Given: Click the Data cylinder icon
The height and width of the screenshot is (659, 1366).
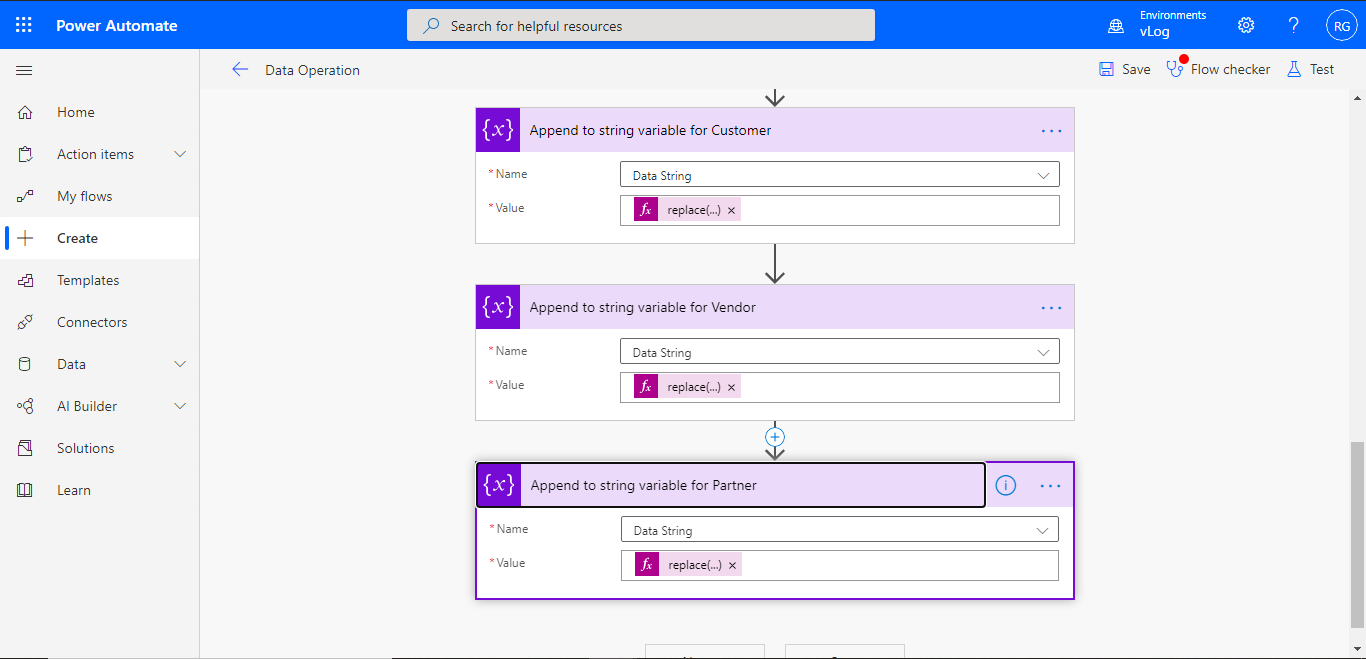Looking at the screenshot, I should tap(25, 364).
